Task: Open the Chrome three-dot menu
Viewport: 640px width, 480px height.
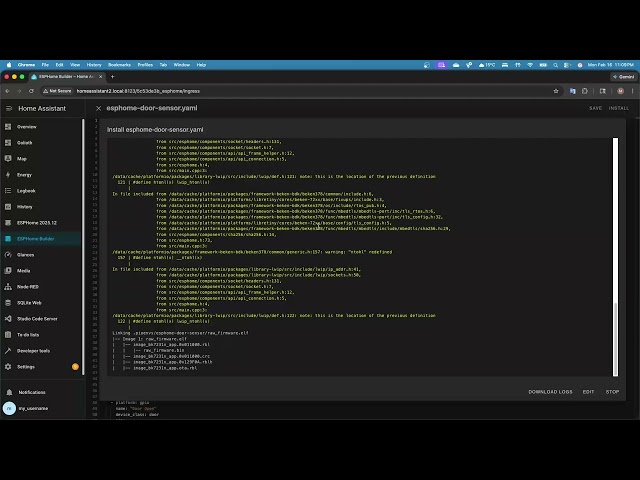Action: point(633,91)
